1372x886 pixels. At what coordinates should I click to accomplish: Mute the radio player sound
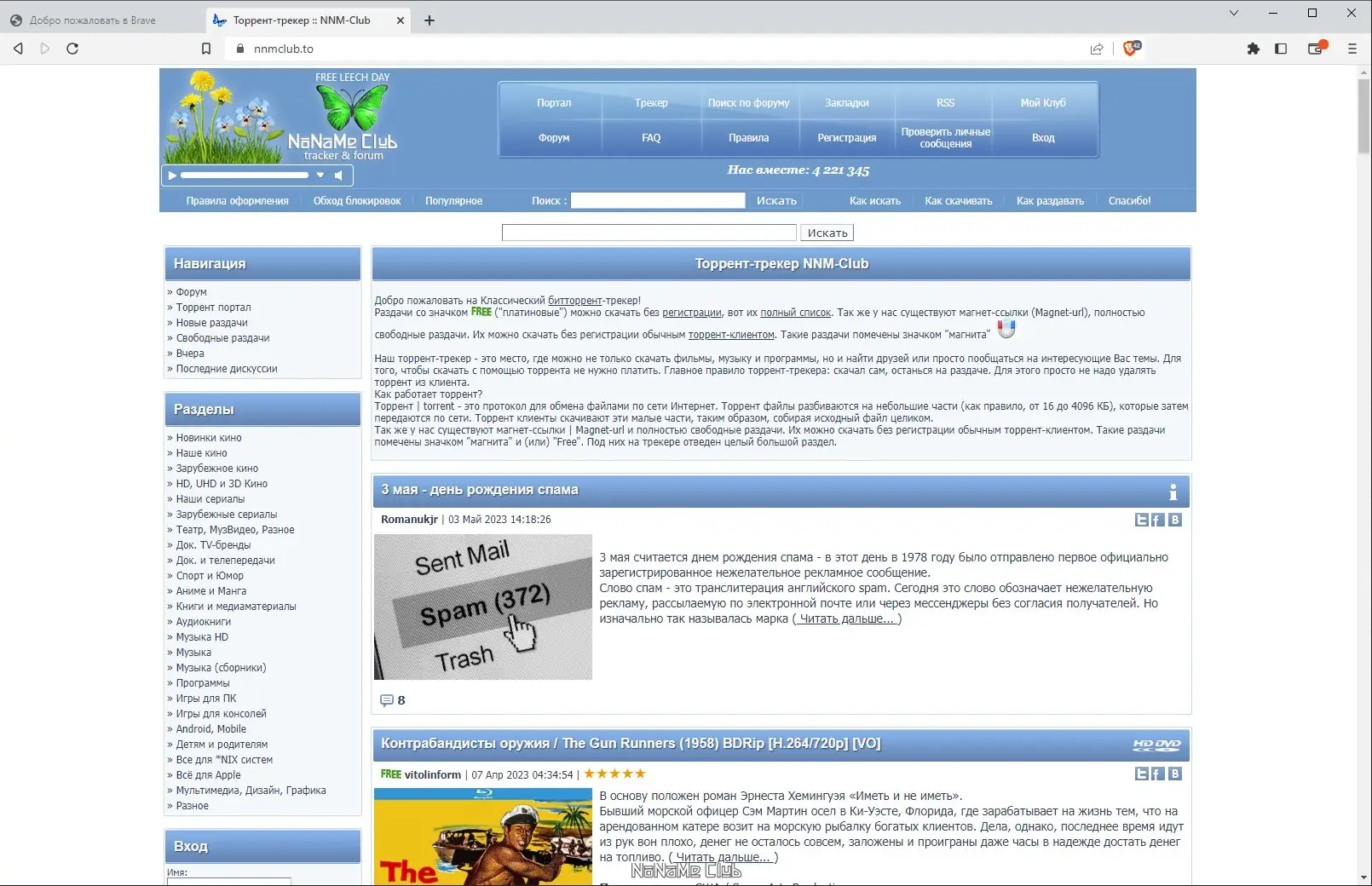click(x=339, y=175)
